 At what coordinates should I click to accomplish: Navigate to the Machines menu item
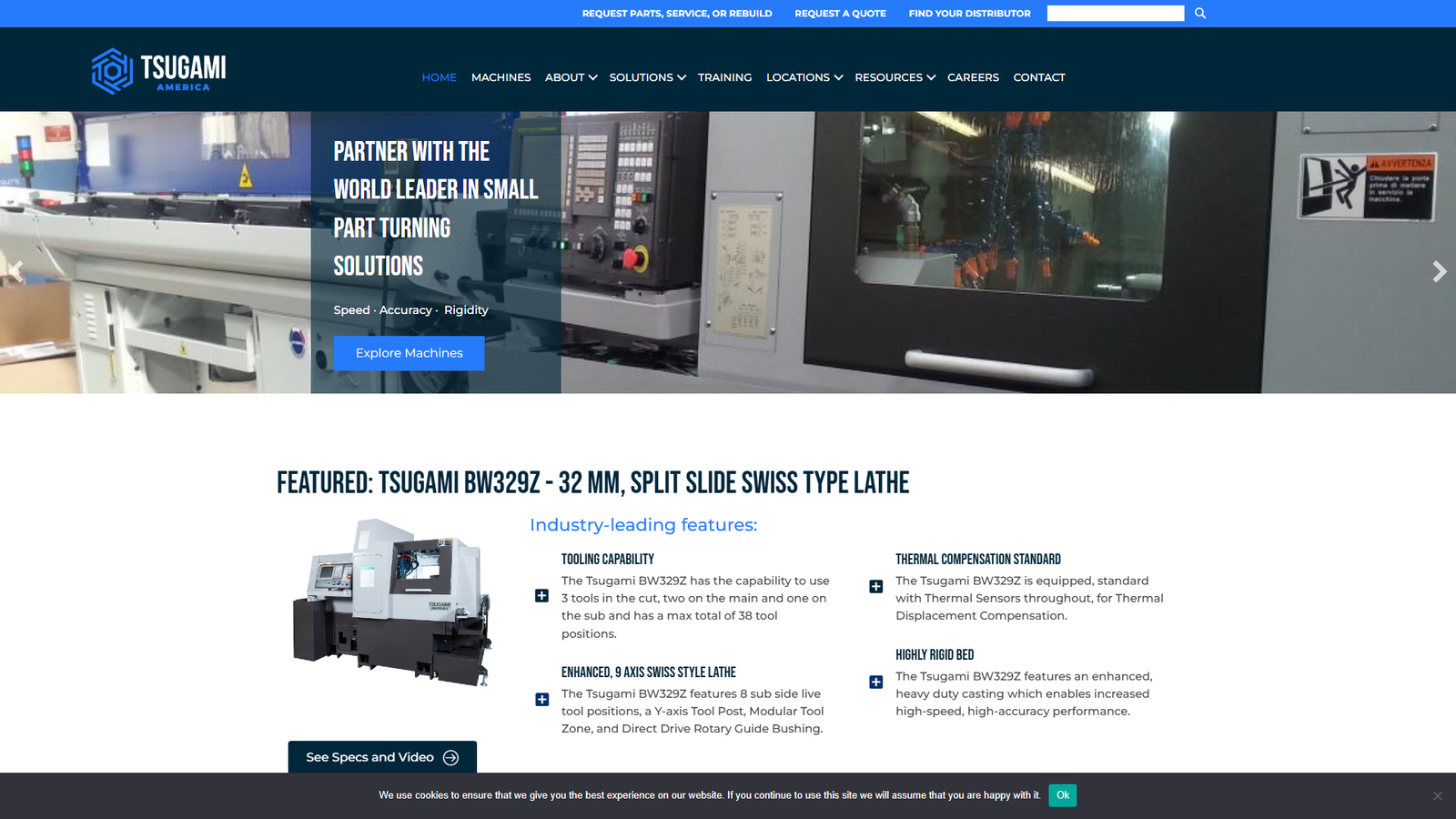click(x=500, y=77)
